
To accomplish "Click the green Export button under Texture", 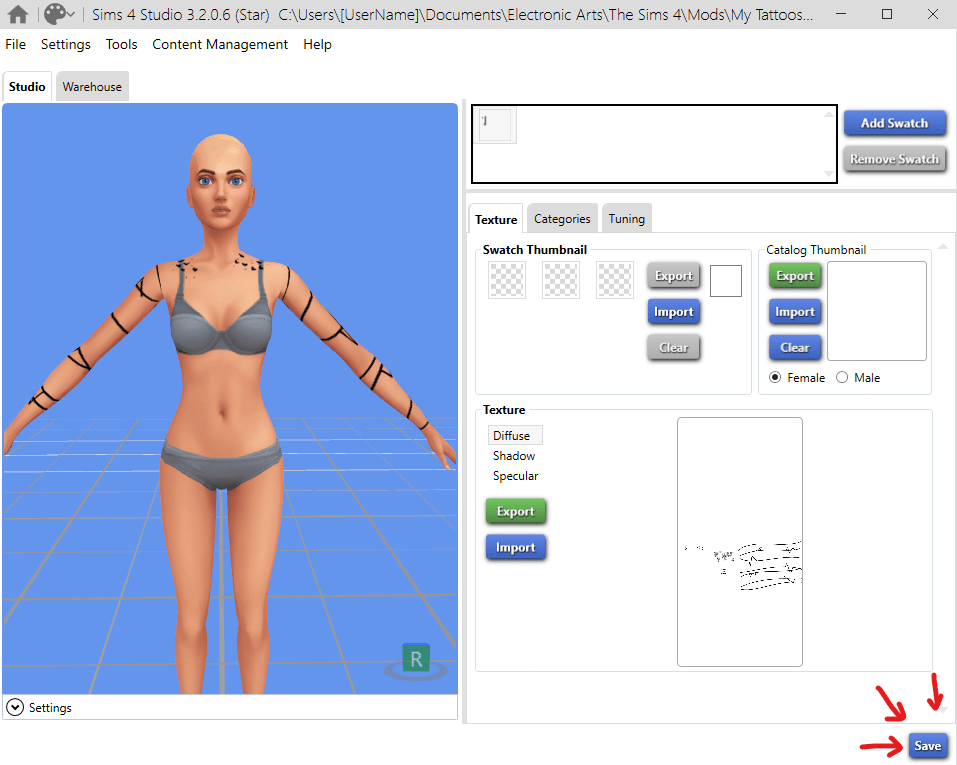I will 516,512.
